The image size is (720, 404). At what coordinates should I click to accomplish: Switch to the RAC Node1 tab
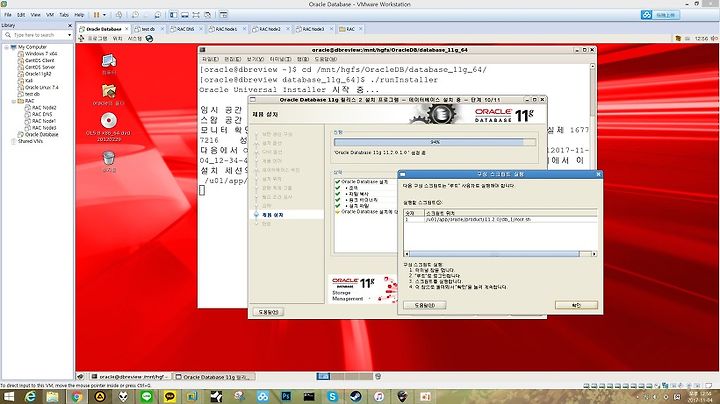tap(226, 29)
